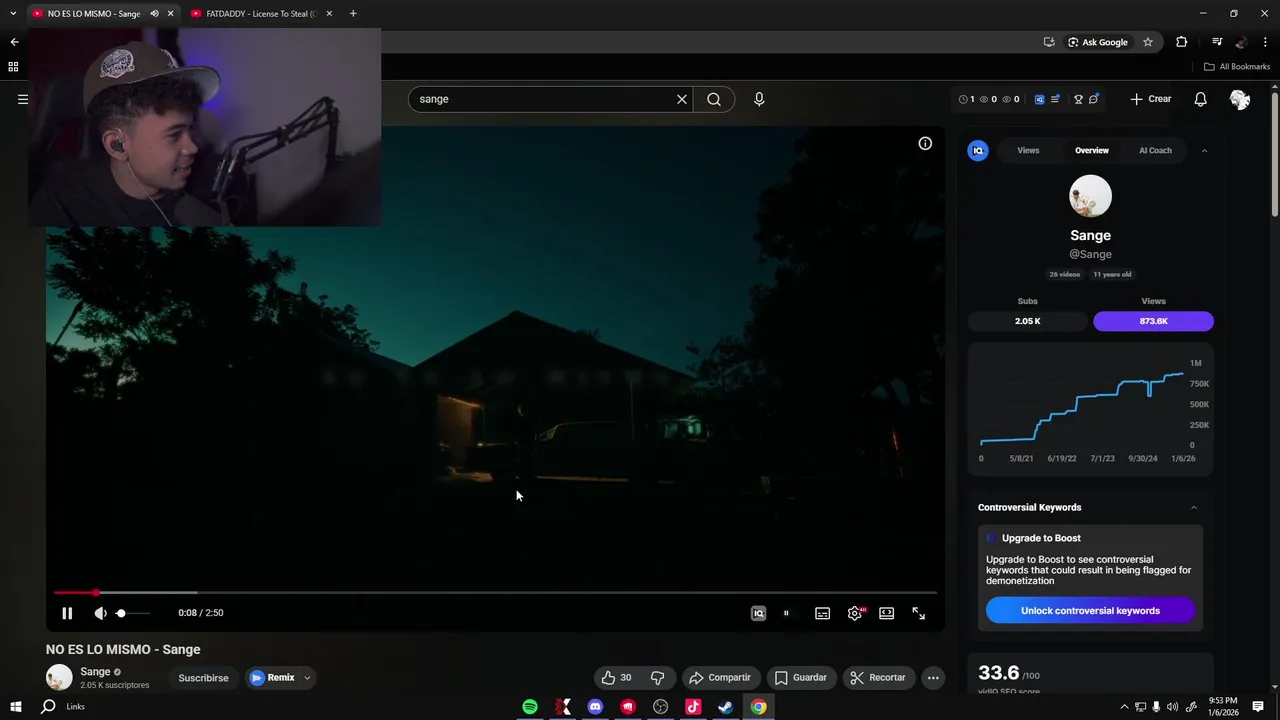Click the Sange avatar under the video title
Viewport: 1280px width, 720px height.
[59, 677]
